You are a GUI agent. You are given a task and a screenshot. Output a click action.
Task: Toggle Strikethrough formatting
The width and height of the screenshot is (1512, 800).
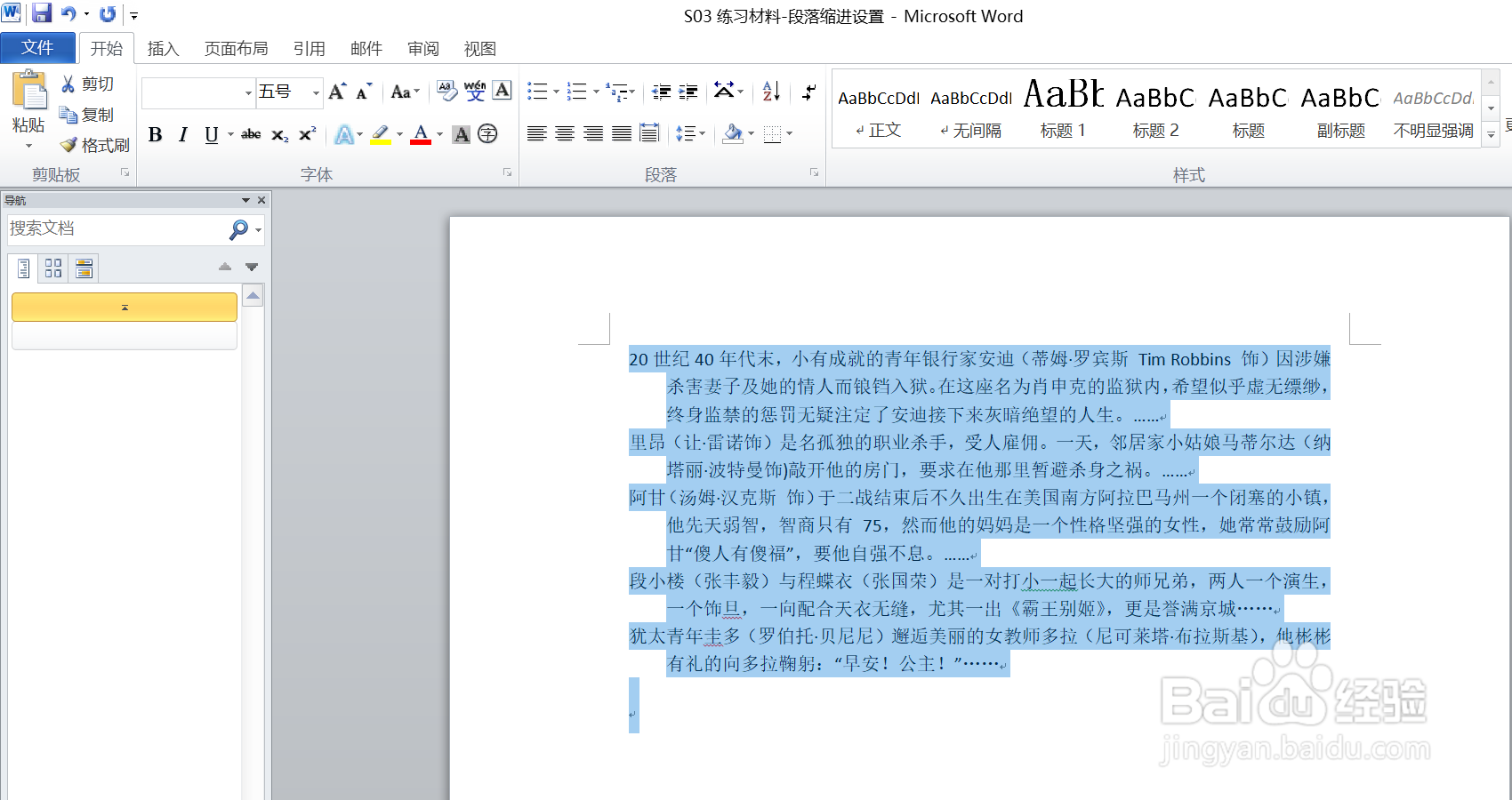point(251,134)
